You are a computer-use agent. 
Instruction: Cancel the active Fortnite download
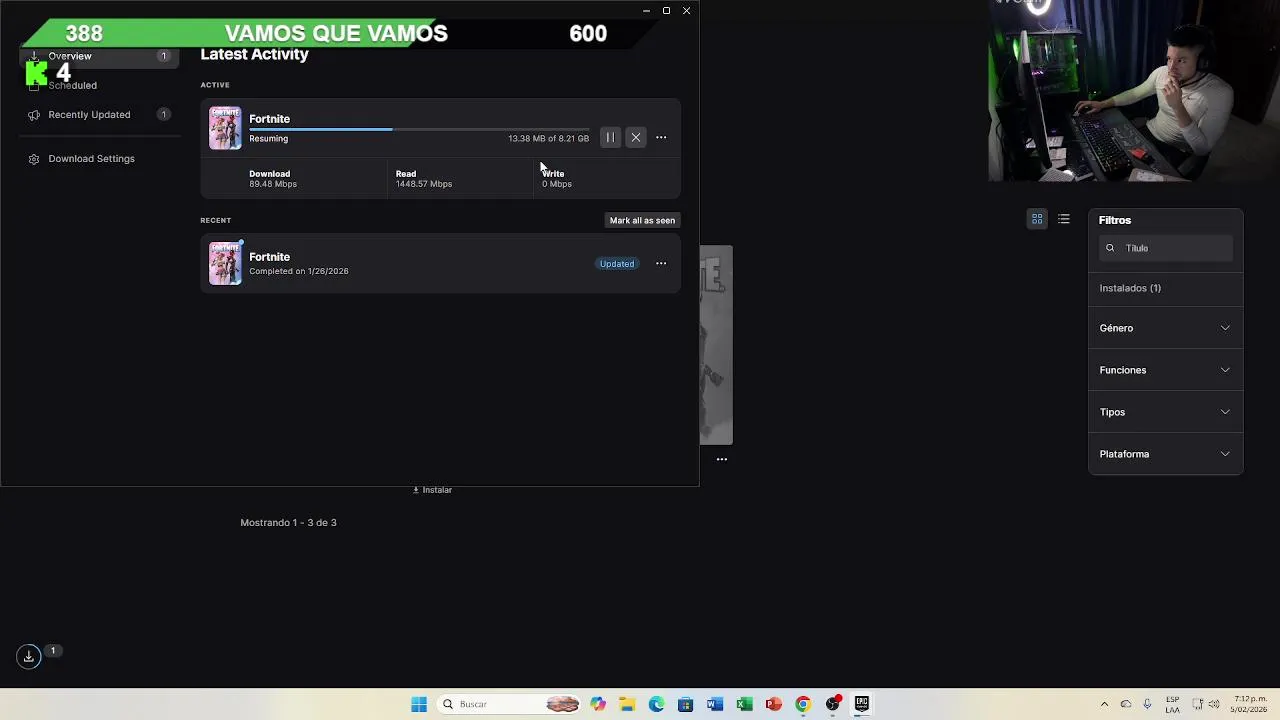(636, 137)
